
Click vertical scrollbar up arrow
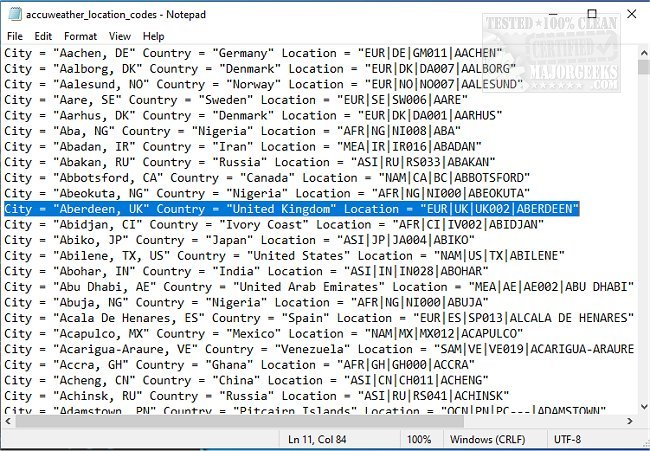coord(644,53)
